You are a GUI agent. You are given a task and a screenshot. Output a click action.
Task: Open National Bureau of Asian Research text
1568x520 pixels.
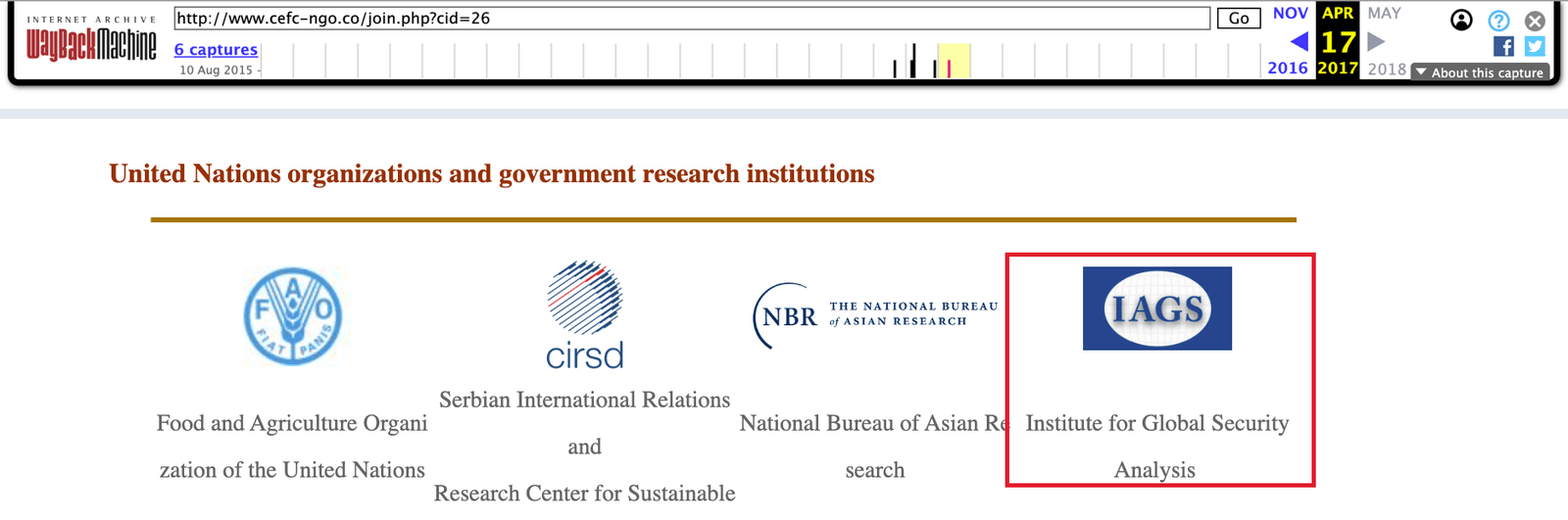[x=875, y=447]
